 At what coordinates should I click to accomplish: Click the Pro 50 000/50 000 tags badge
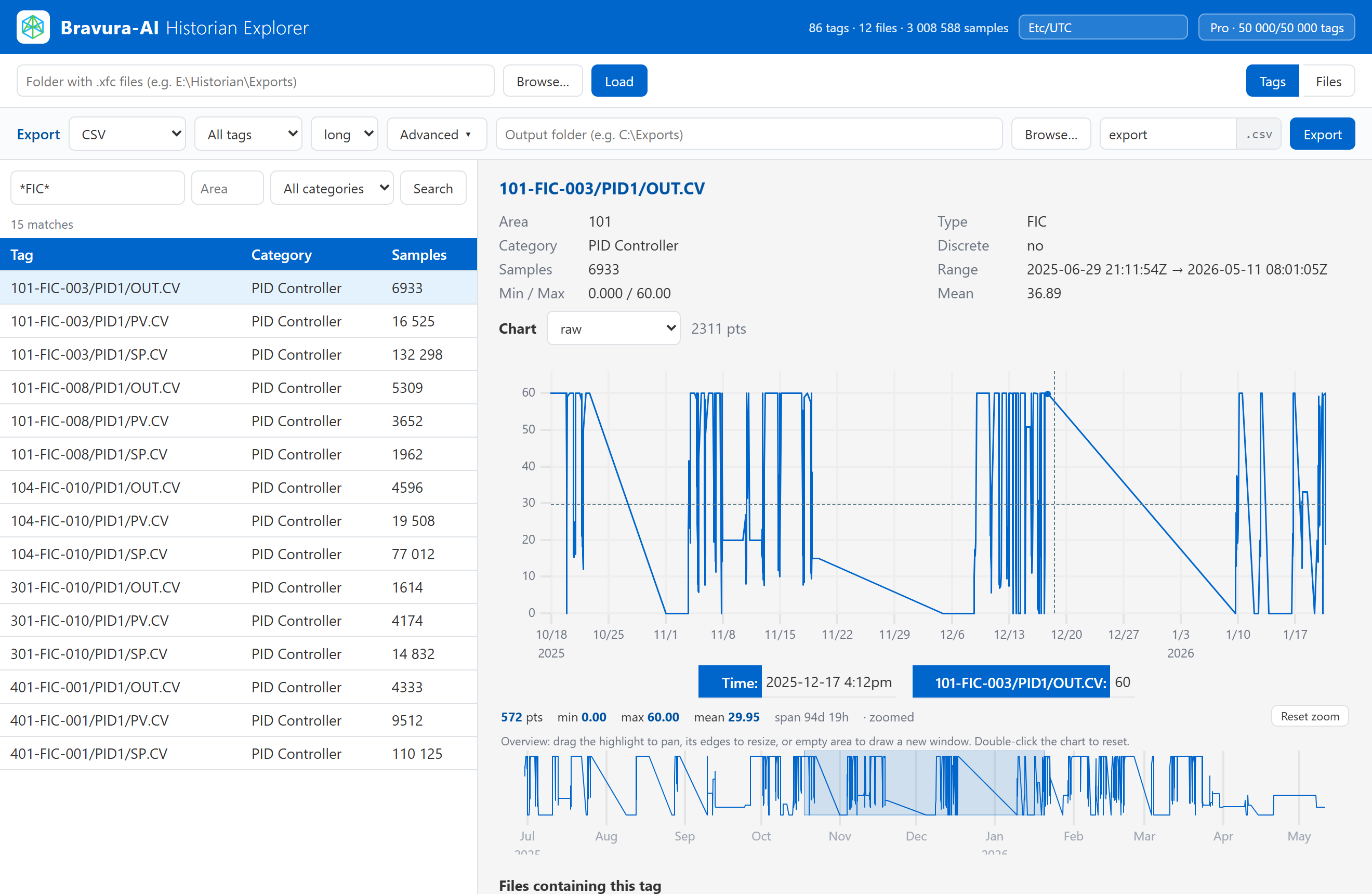click(x=1276, y=28)
